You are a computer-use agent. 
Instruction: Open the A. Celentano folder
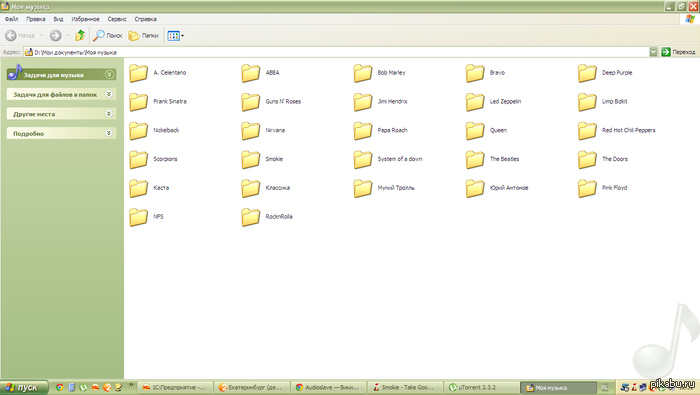[x=157, y=73]
